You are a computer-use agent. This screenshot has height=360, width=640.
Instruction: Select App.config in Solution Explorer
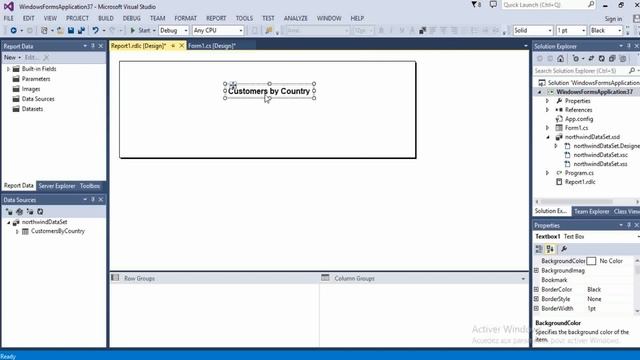coord(579,119)
